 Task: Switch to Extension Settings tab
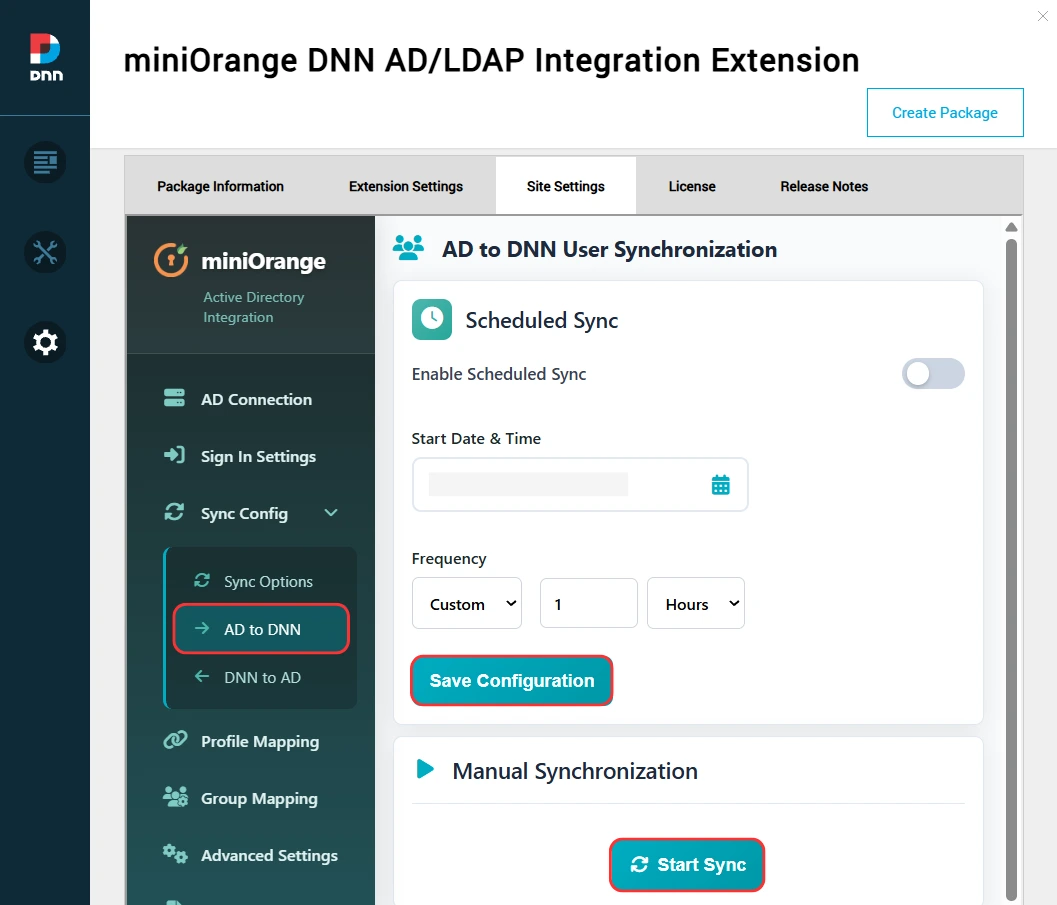pyautogui.click(x=406, y=186)
